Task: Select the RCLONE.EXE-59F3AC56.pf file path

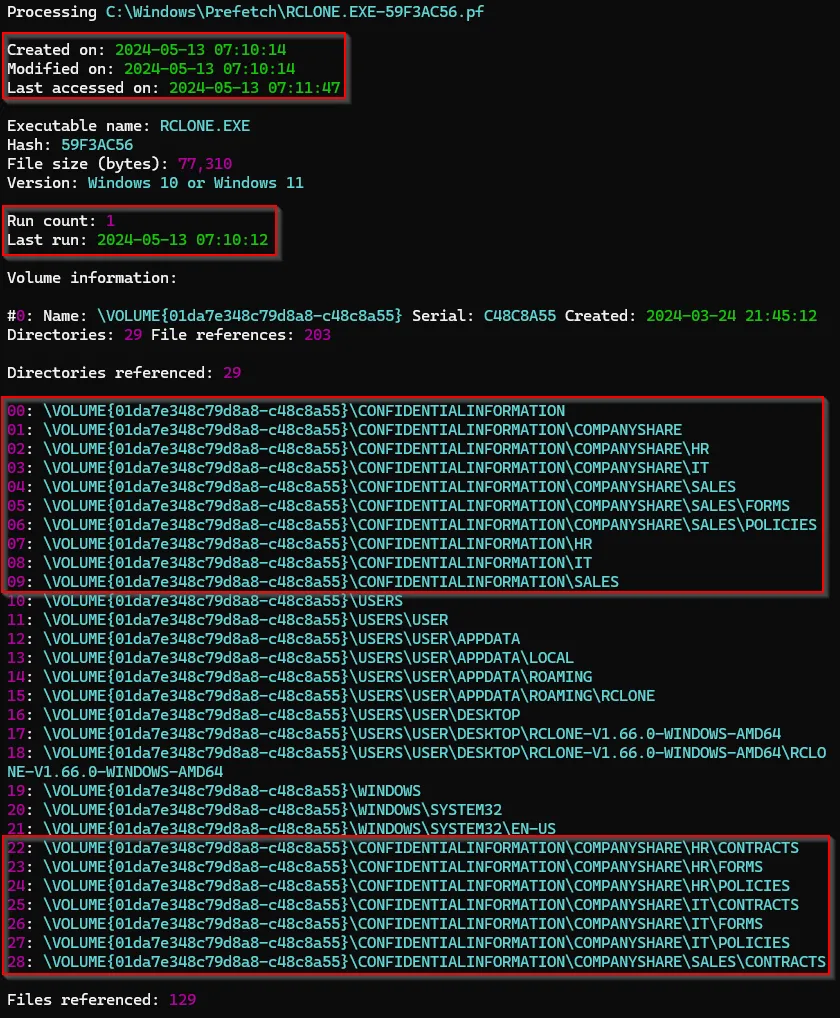Action: (295, 12)
